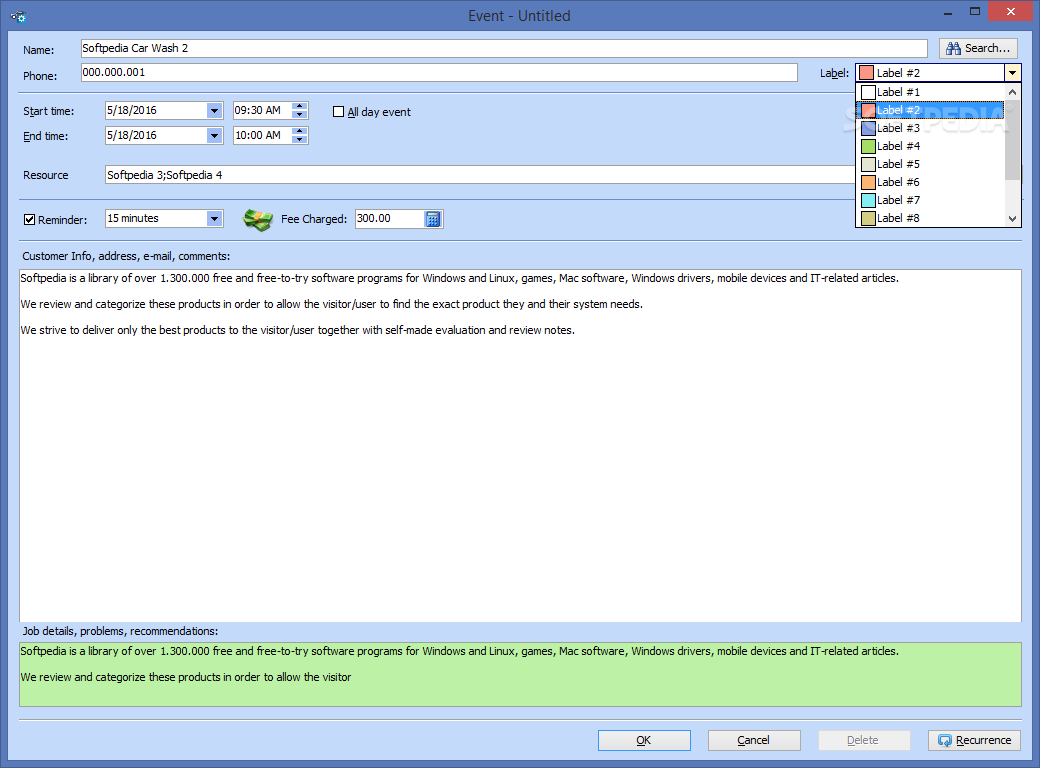
Task: Select Label #3 from the list
Action: [931, 128]
